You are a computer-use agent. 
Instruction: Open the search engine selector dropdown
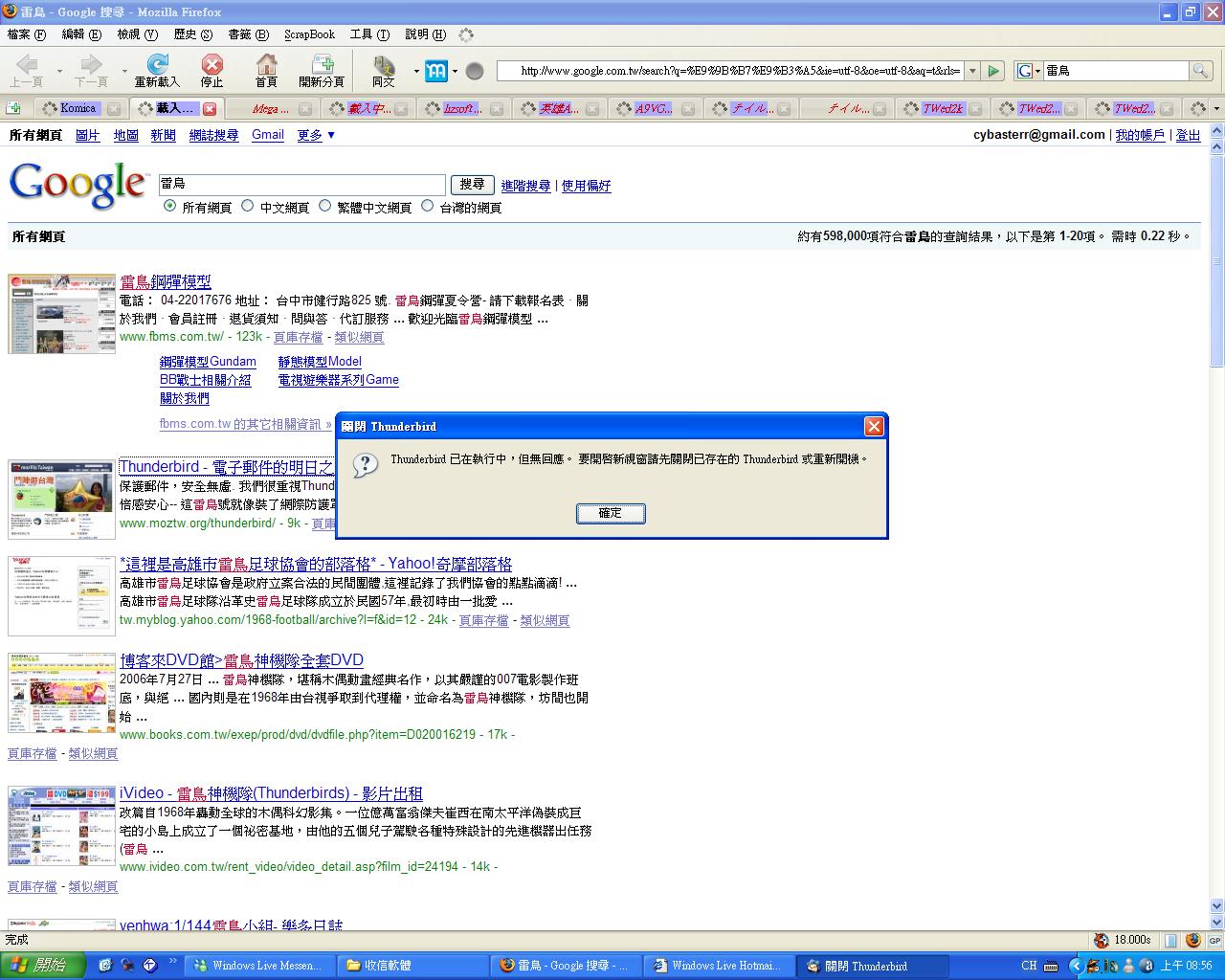coord(1028,71)
